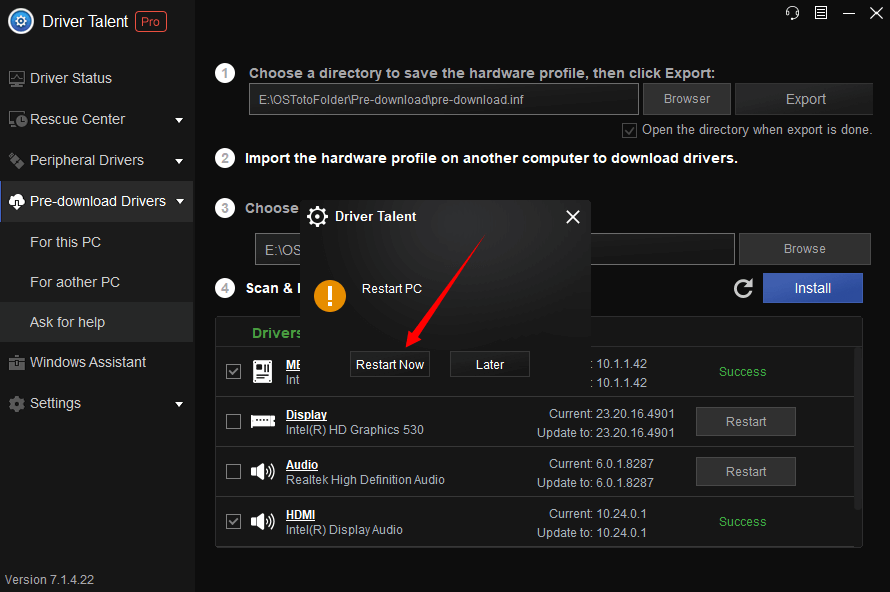Click the Windows Assistant toolbox icon
The width and height of the screenshot is (890, 592).
pyautogui.click(x=16, y=362)
